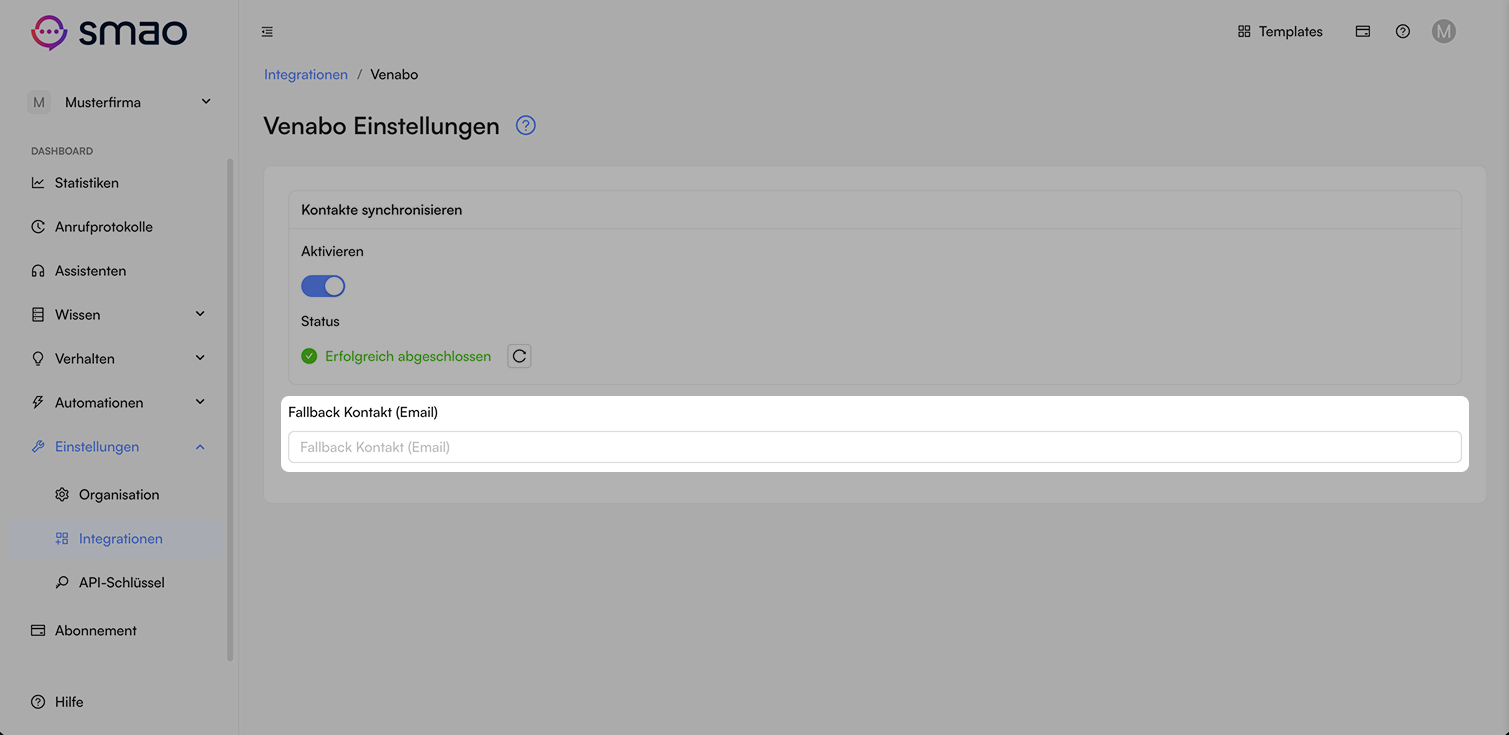The width and height of the screenshot is (1509, 735).
Task: Click the DASHBOARD section heading
Action: (x=62, y=151)
